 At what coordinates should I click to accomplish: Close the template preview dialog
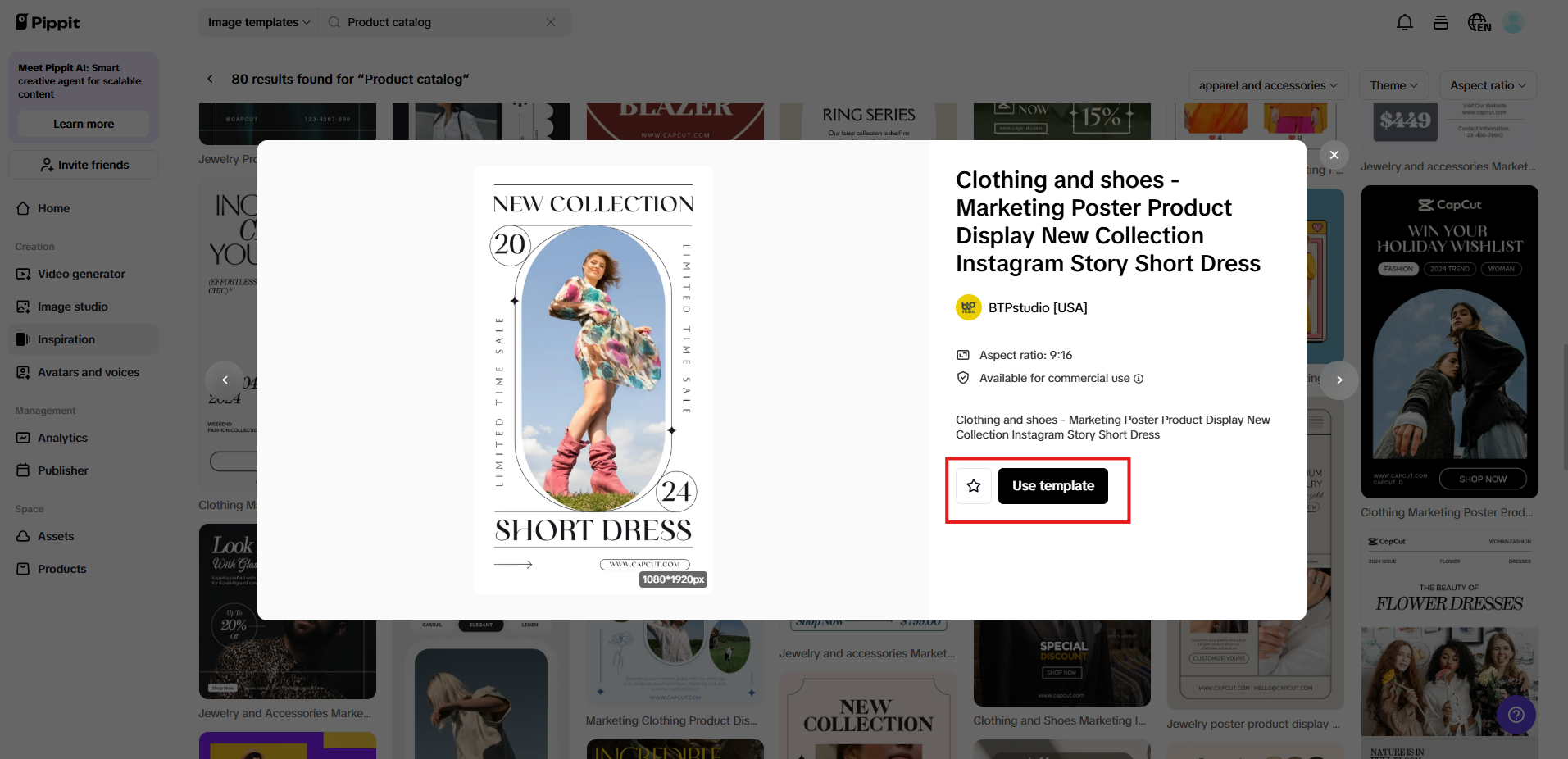(1334, 155)
